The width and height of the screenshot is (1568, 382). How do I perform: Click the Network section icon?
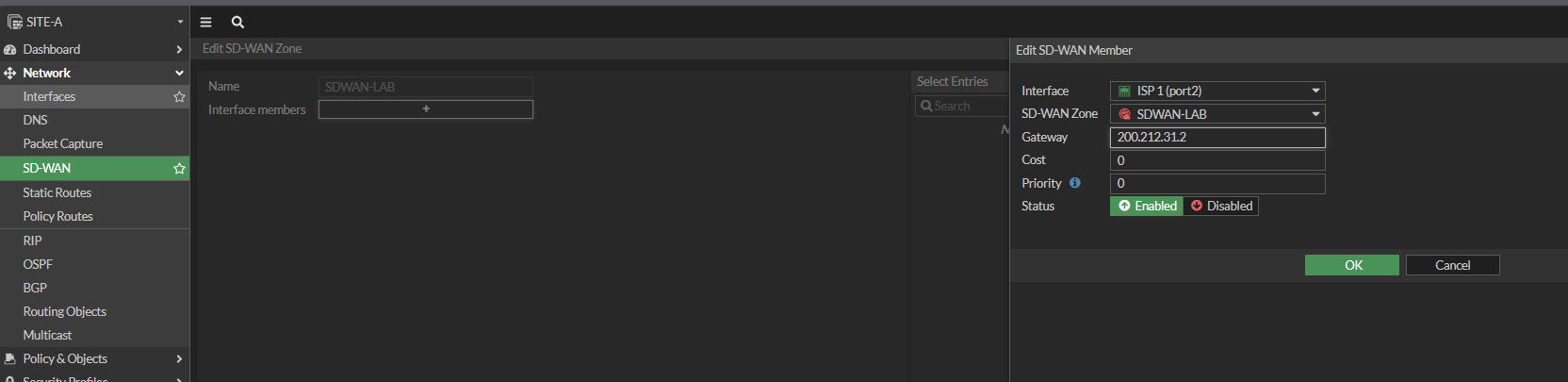click(10, 73)
